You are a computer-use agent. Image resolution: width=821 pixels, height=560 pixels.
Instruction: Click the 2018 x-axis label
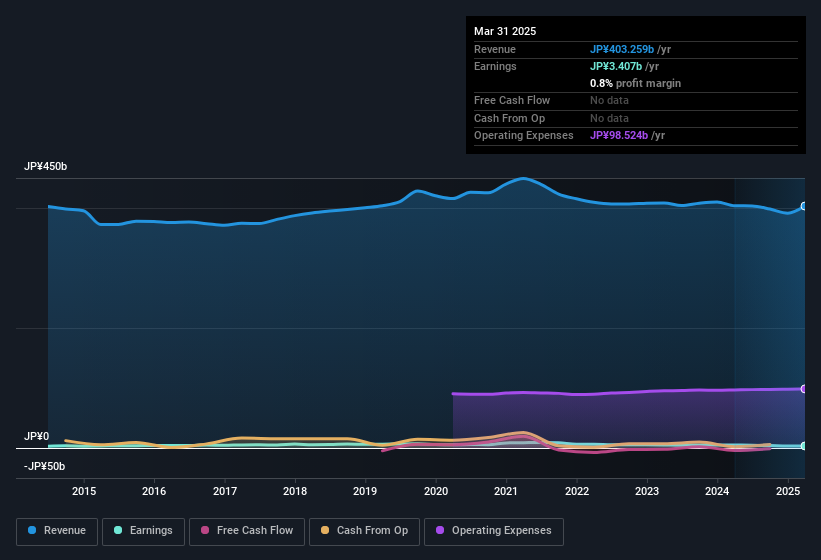(295, 491)
